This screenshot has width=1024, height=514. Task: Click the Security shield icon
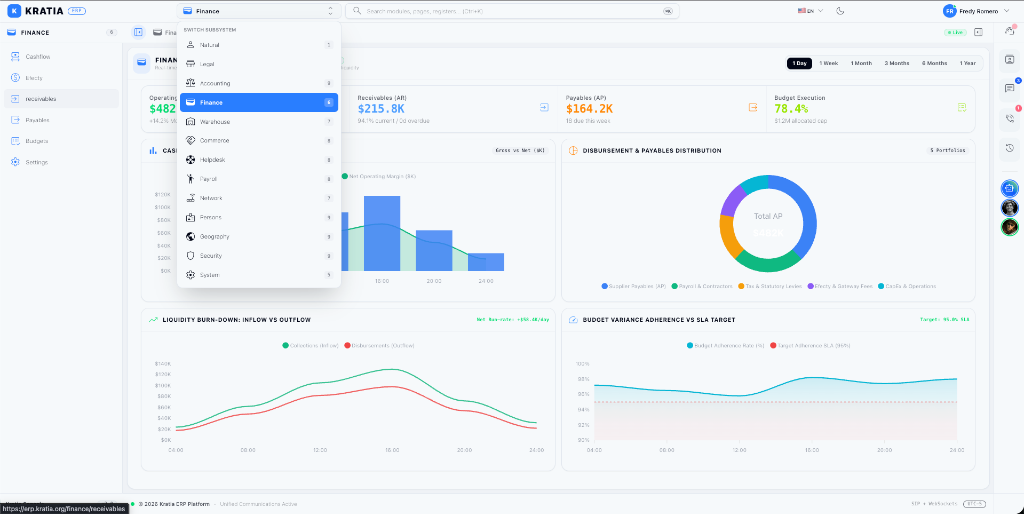190,256
